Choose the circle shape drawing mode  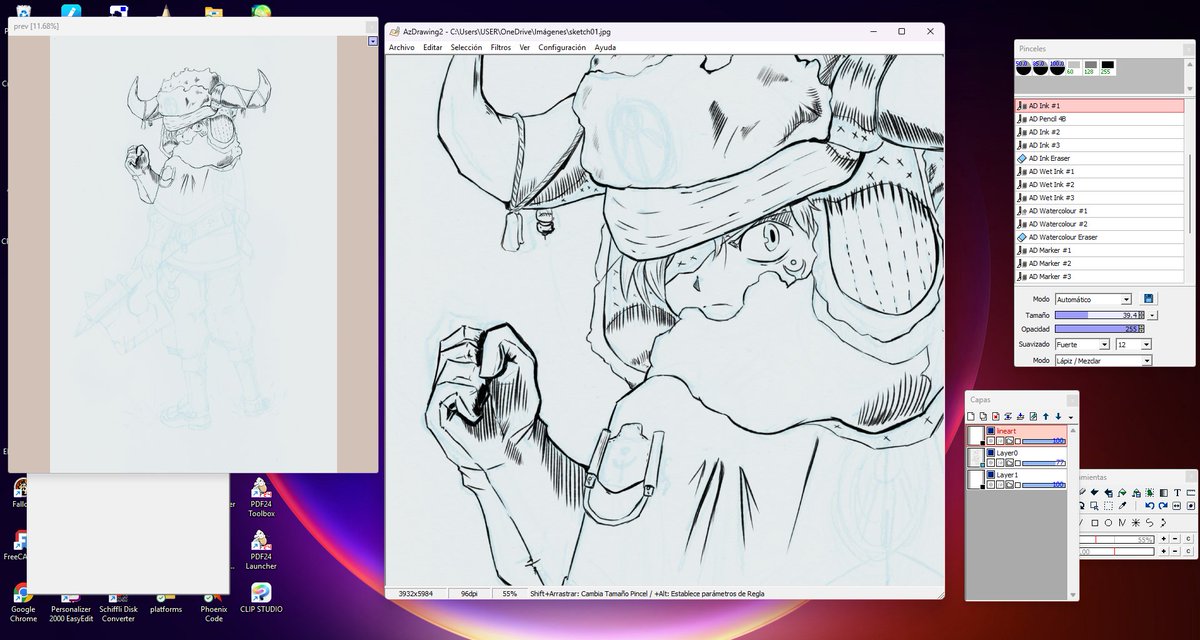coord(1108,522)
